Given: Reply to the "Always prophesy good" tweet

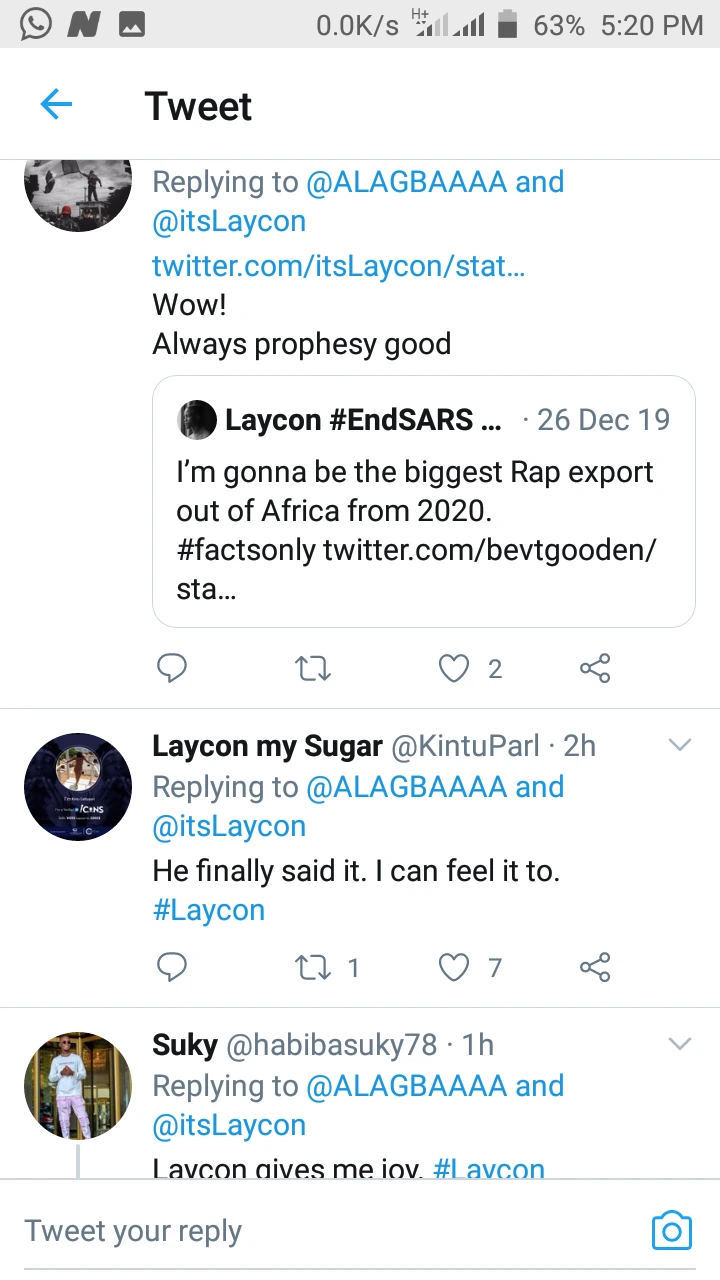Looking at the screenshot, I should tap(172, 668).
